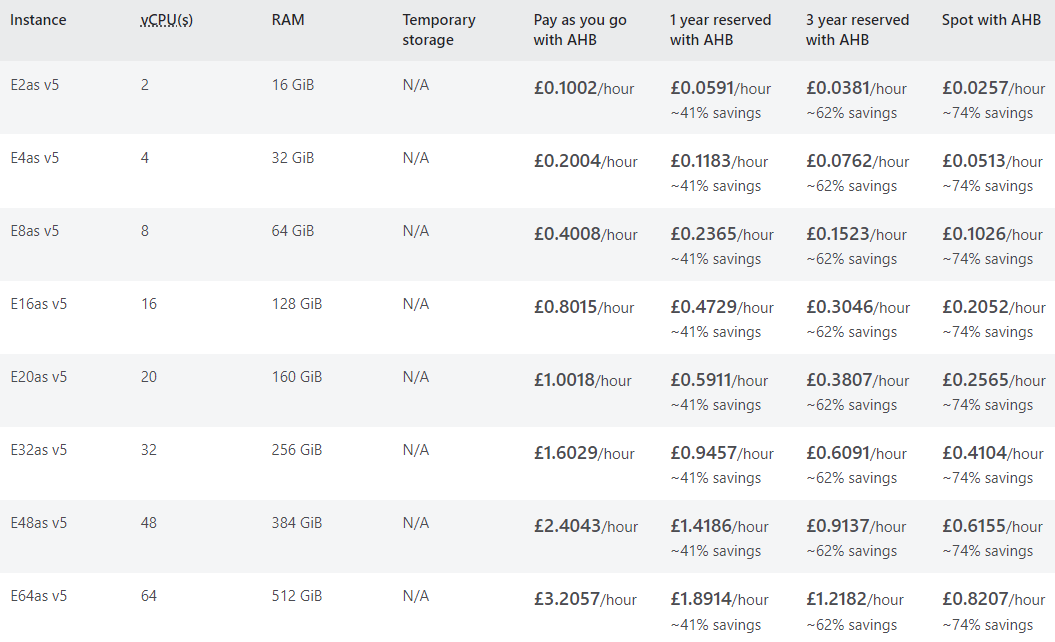Select the E64as v5 instance name
Screen dimensions: 1055x642
(x=39, y=596)
